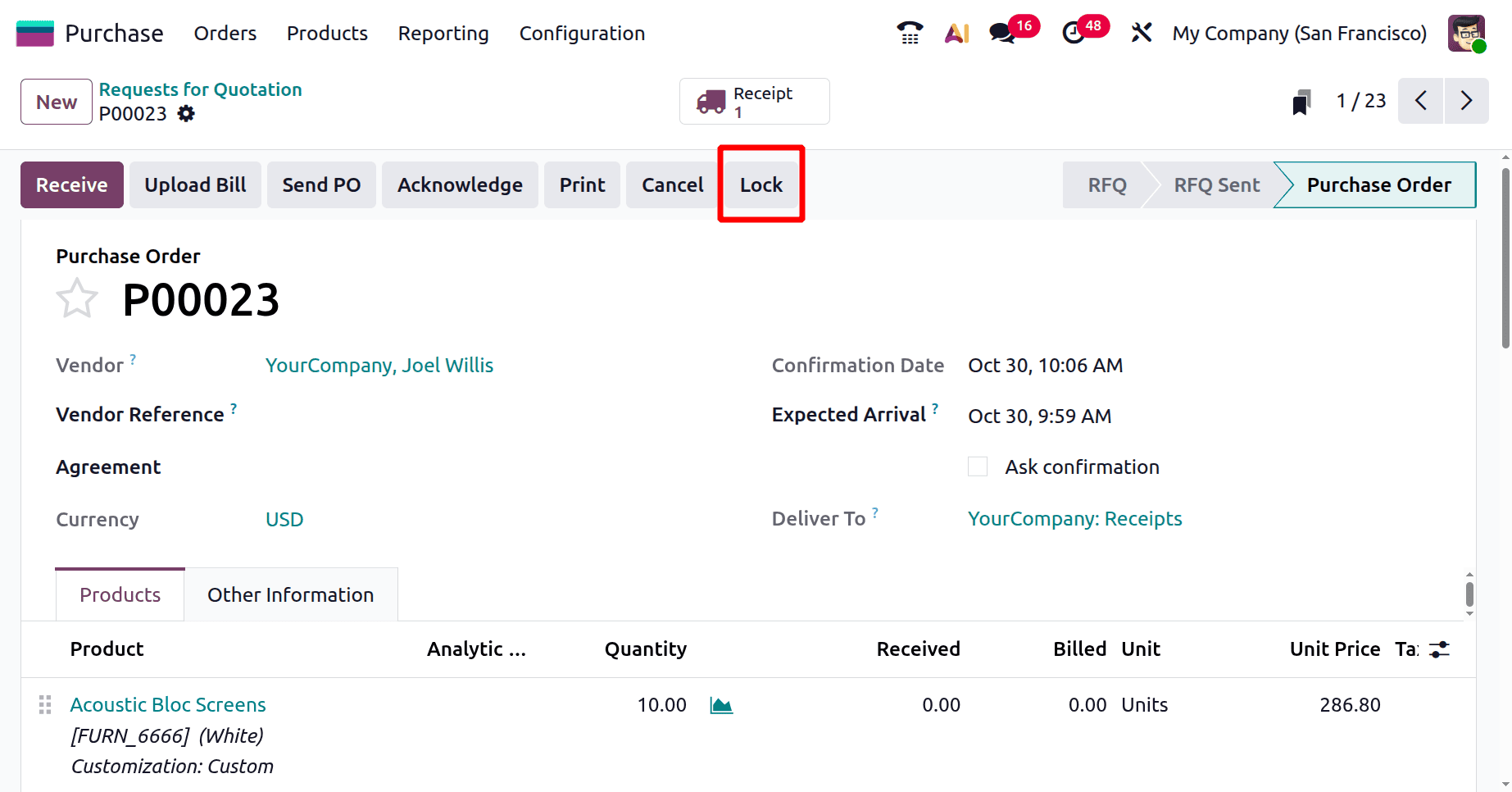Go to the next record with the right arrow
Screen dimensions: 1512x792
pos(1467,101)
